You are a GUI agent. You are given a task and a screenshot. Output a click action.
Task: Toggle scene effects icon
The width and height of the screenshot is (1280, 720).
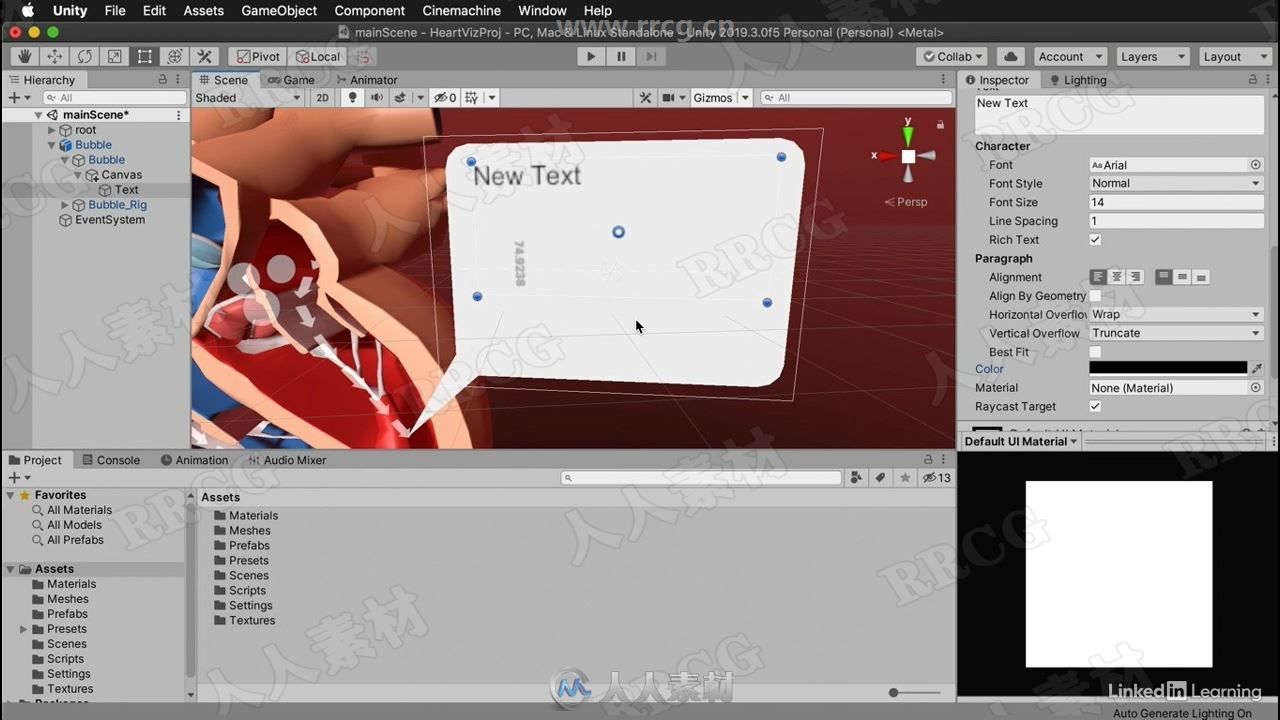[x=400, y=98]
